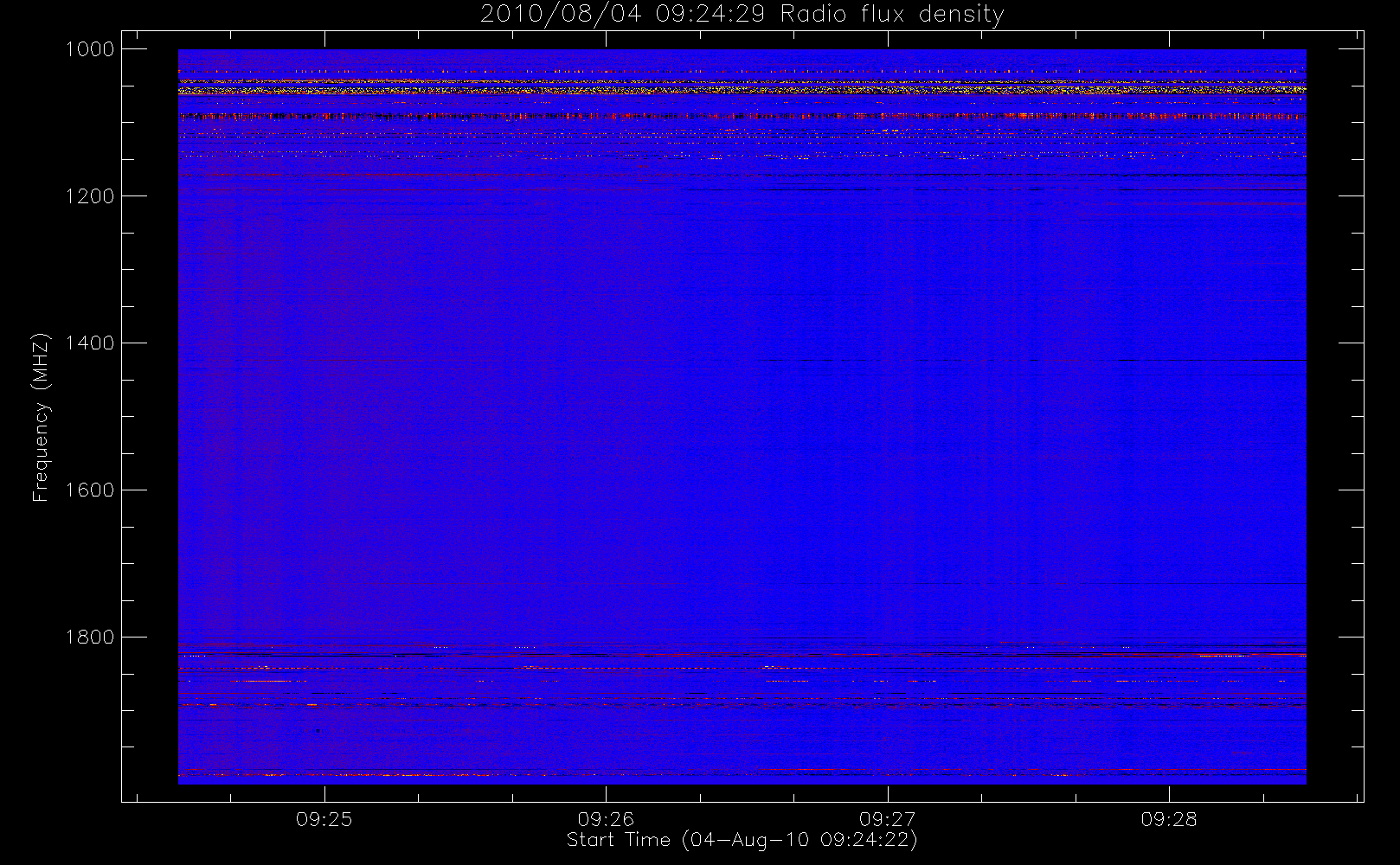Click the plot title '2010/08/04 09:24:29 Radio flux density'

coord(742,15)
